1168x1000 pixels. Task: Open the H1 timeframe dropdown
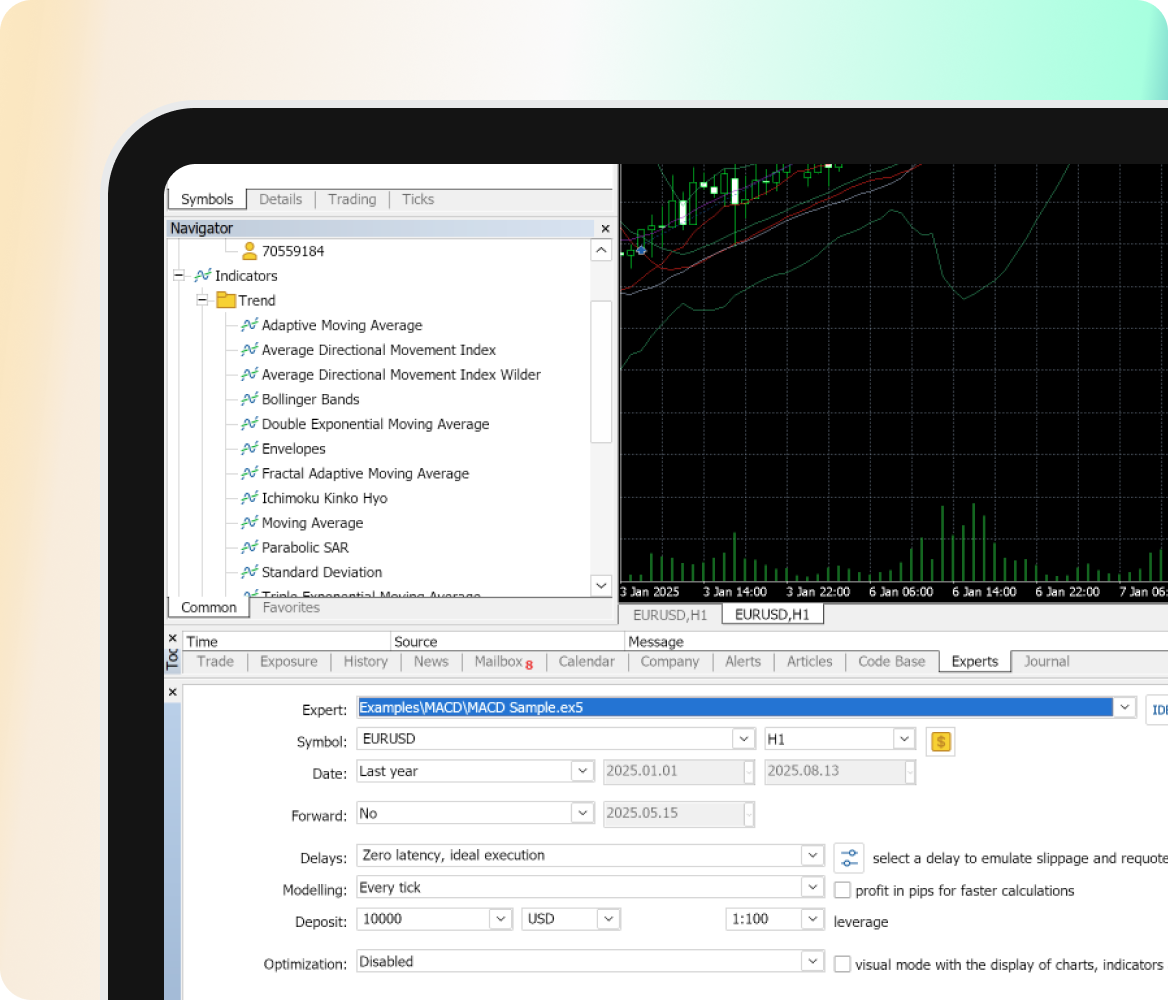point(904,740)
